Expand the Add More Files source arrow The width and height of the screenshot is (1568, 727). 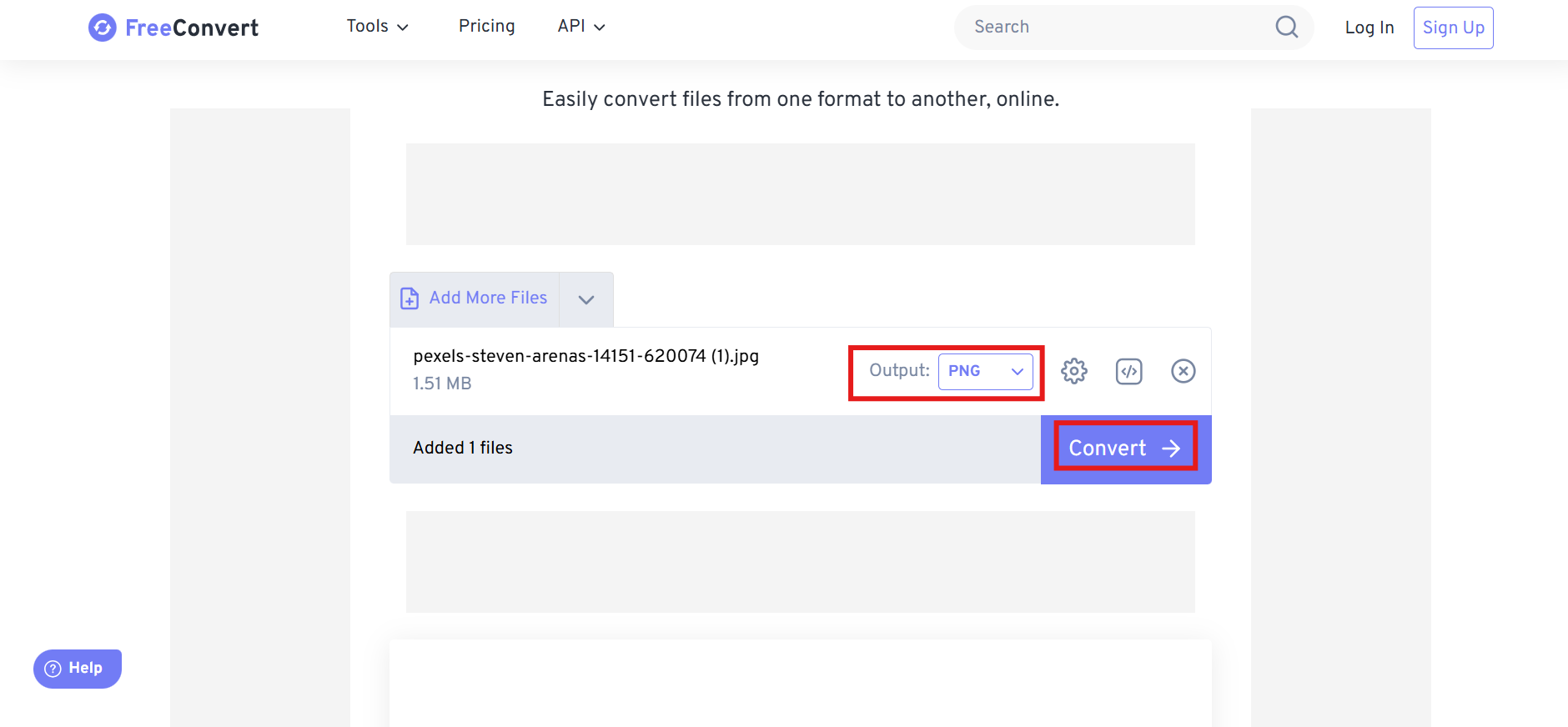(586, 299)
